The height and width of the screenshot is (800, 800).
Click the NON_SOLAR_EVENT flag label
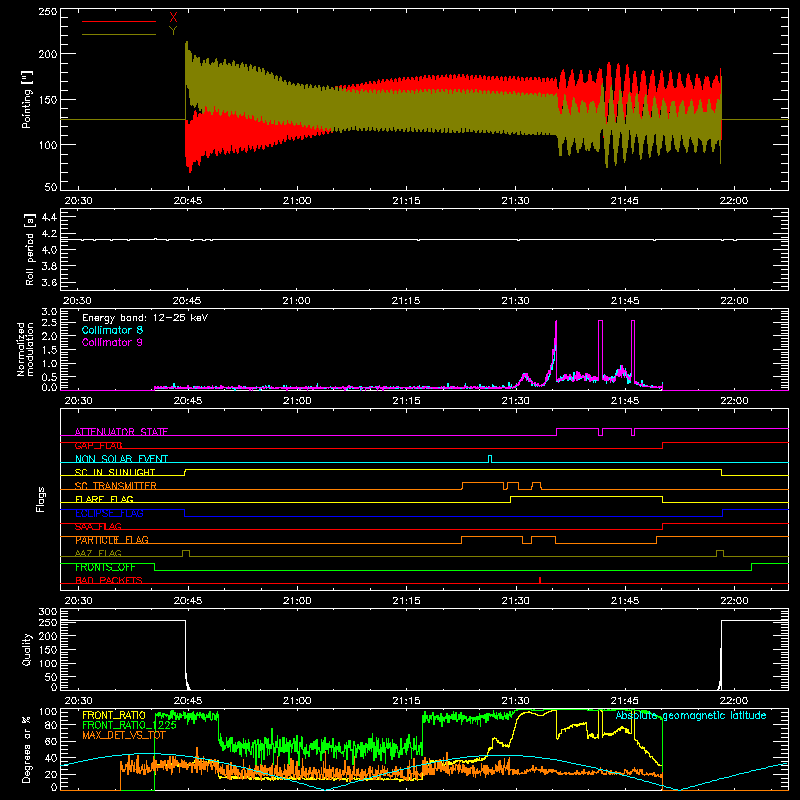[121, 459]
